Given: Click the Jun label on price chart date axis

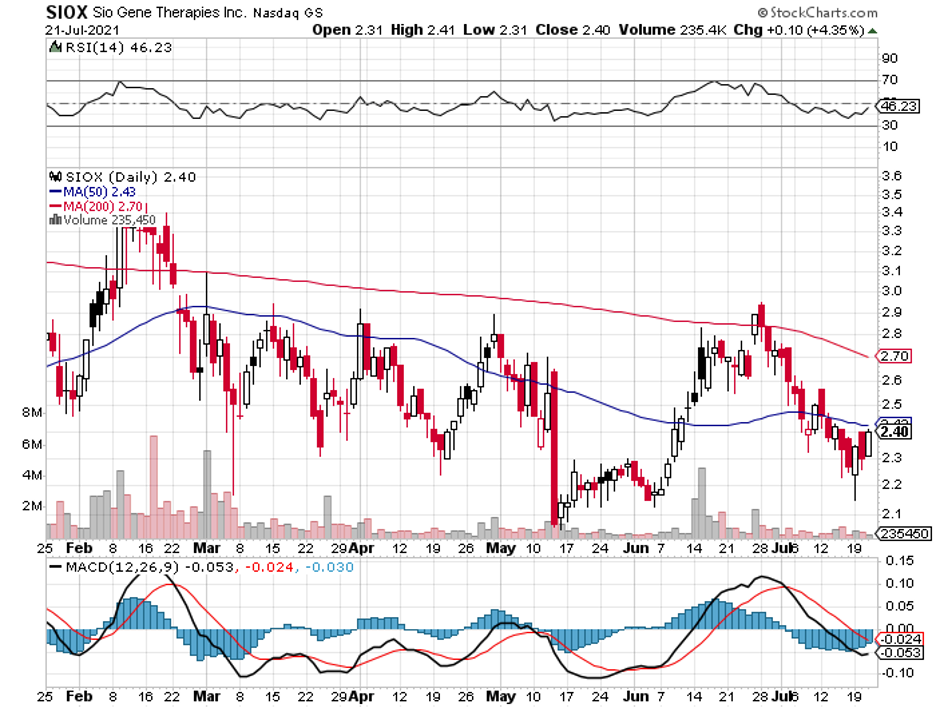Looking at the screenshot, I should tap(636, 549).
